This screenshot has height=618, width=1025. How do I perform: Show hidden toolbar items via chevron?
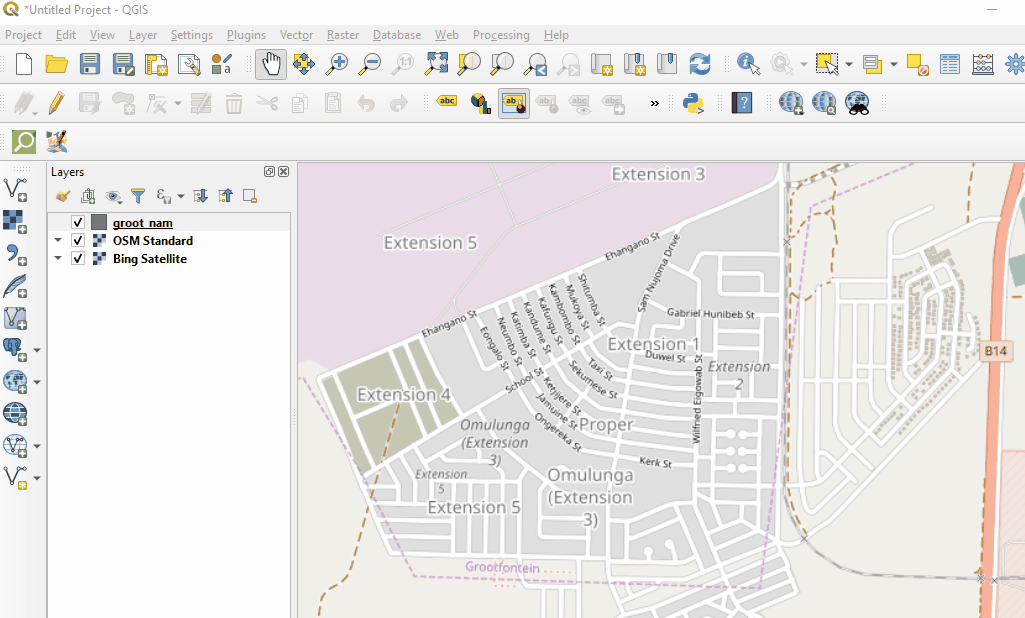(655, 103)
